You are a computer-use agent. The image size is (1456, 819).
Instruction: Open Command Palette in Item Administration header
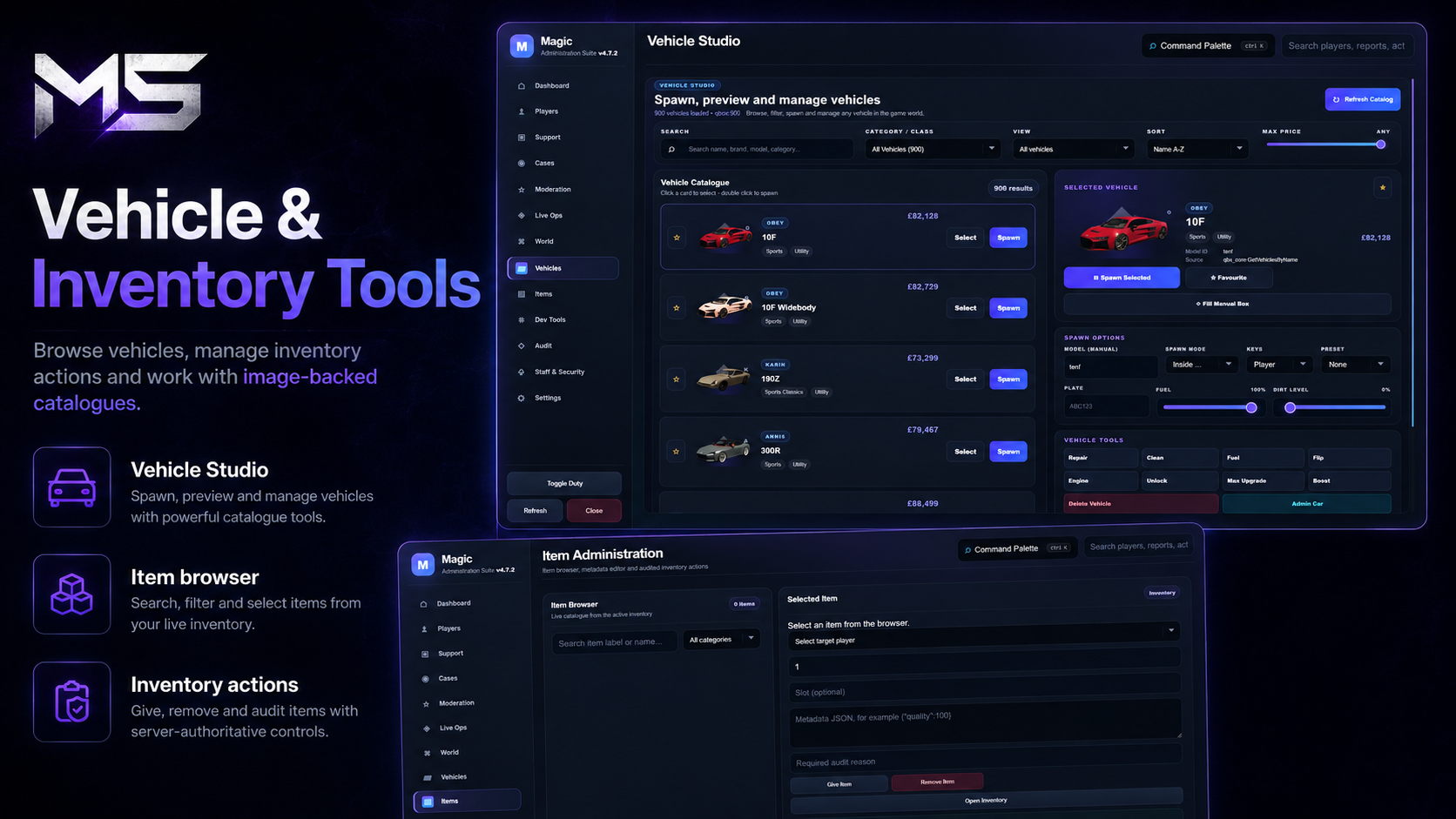[1017, 548]
